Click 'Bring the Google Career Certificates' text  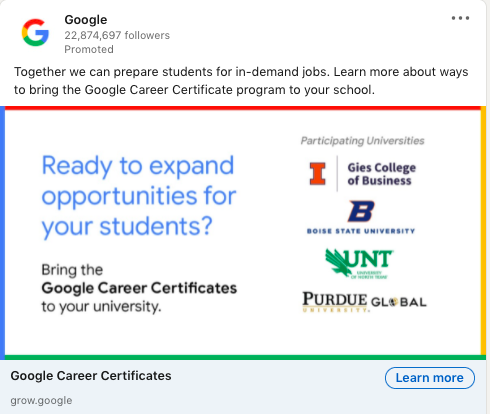[139, 288]
